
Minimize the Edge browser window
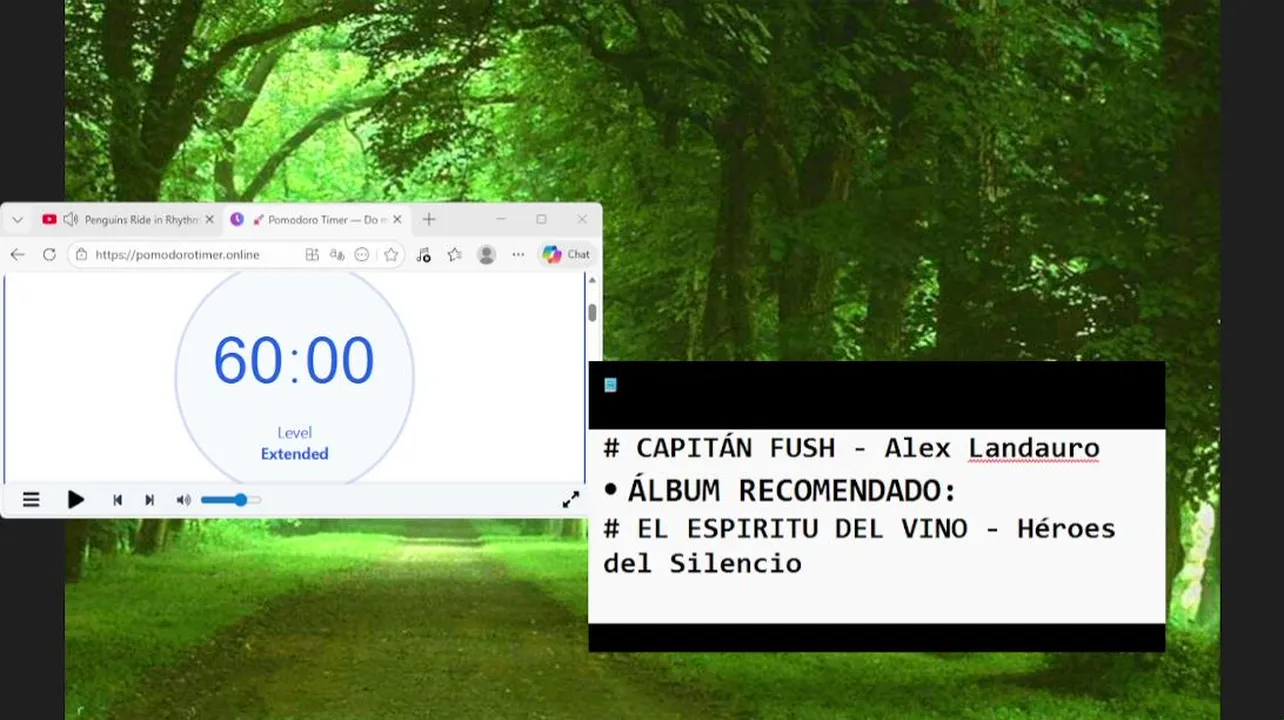(501, 219)
